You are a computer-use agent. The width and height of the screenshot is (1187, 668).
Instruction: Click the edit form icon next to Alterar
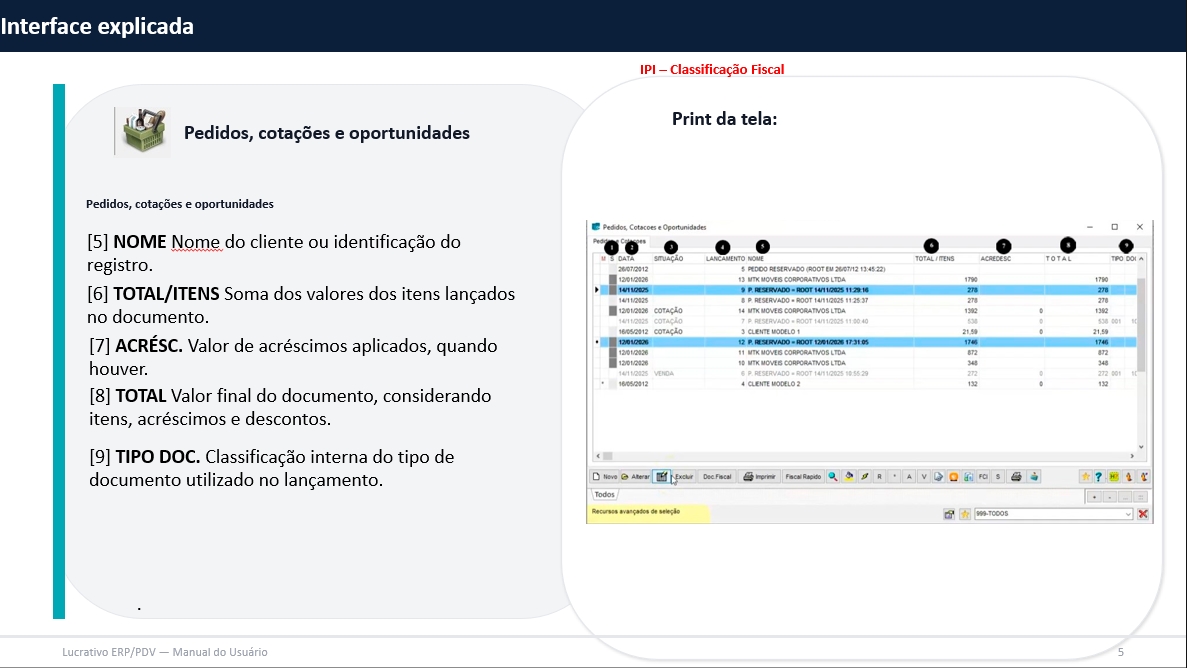[662, 477]
